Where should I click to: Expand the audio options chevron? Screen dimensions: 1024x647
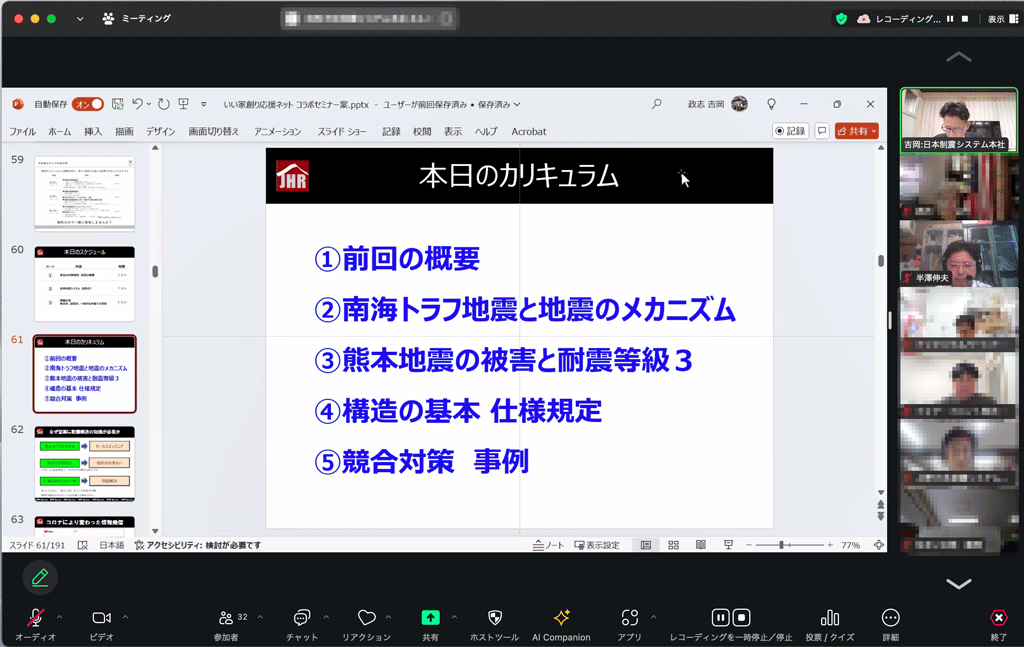(x=59, y=617)
